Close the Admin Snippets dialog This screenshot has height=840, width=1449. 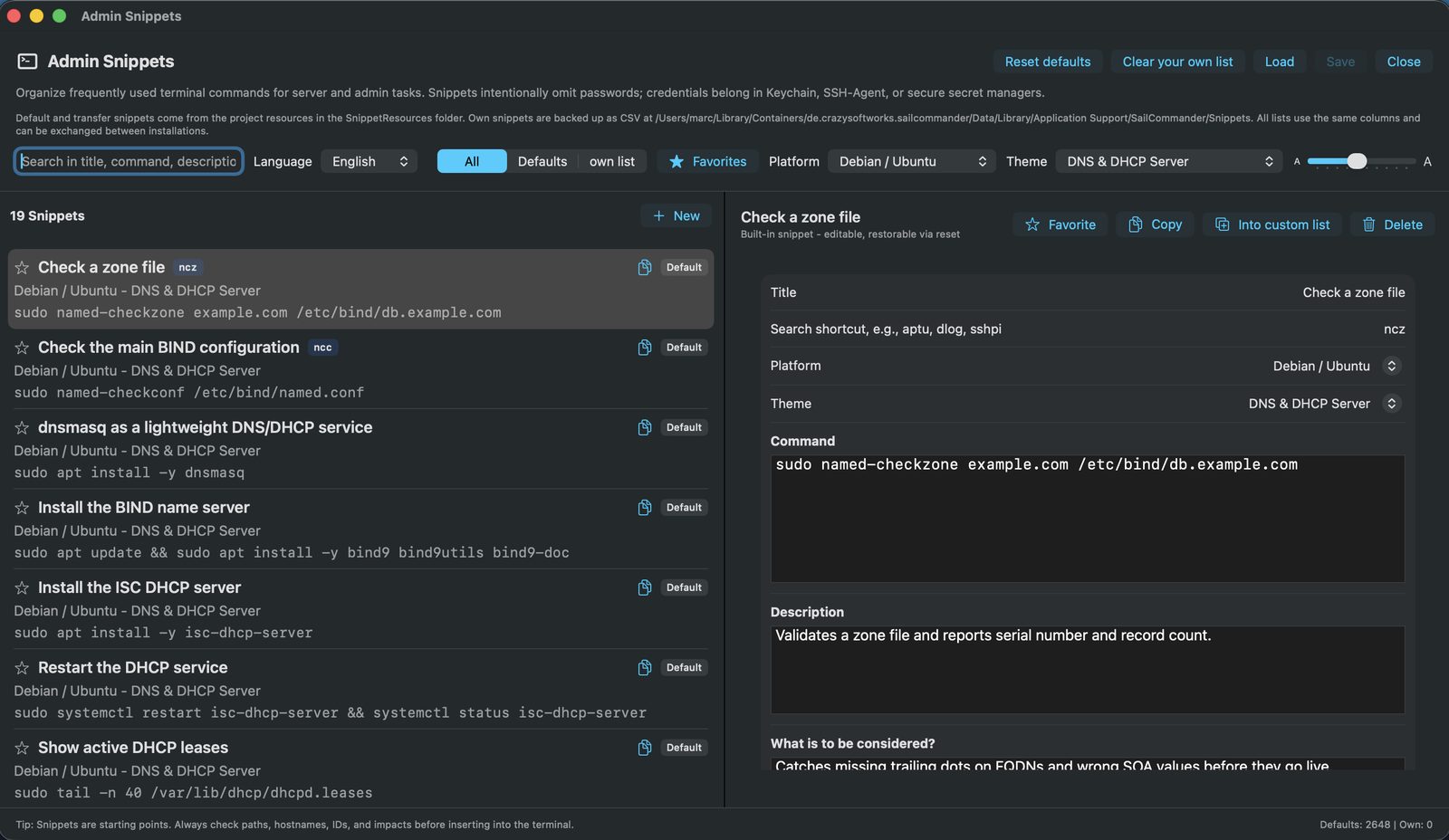click(x=1404, y=62)
